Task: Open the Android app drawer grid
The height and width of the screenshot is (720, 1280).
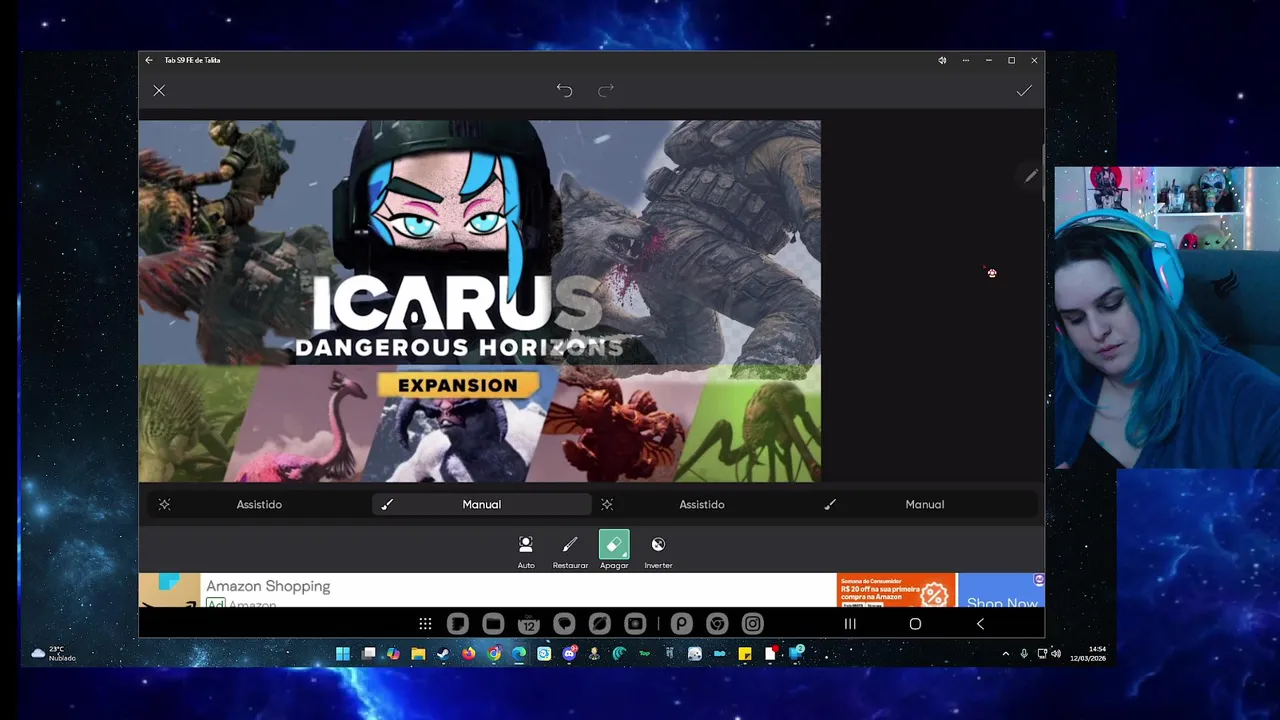Action: (x=425, y=624)
